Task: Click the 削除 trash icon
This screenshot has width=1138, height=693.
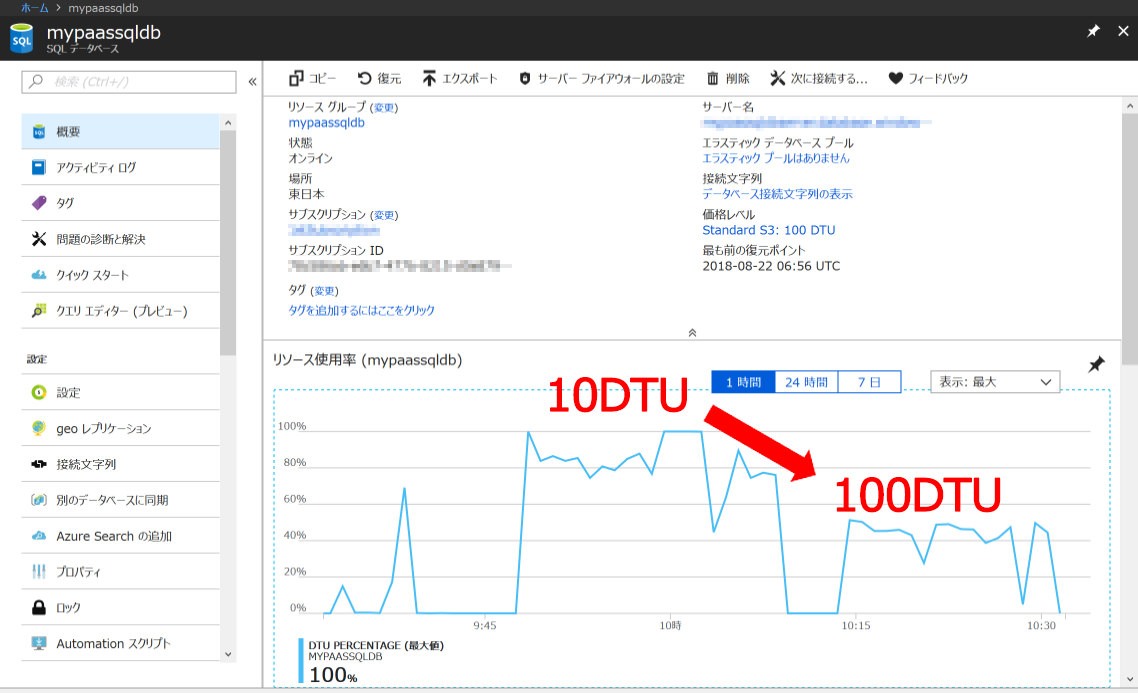Action: (713, 78)
